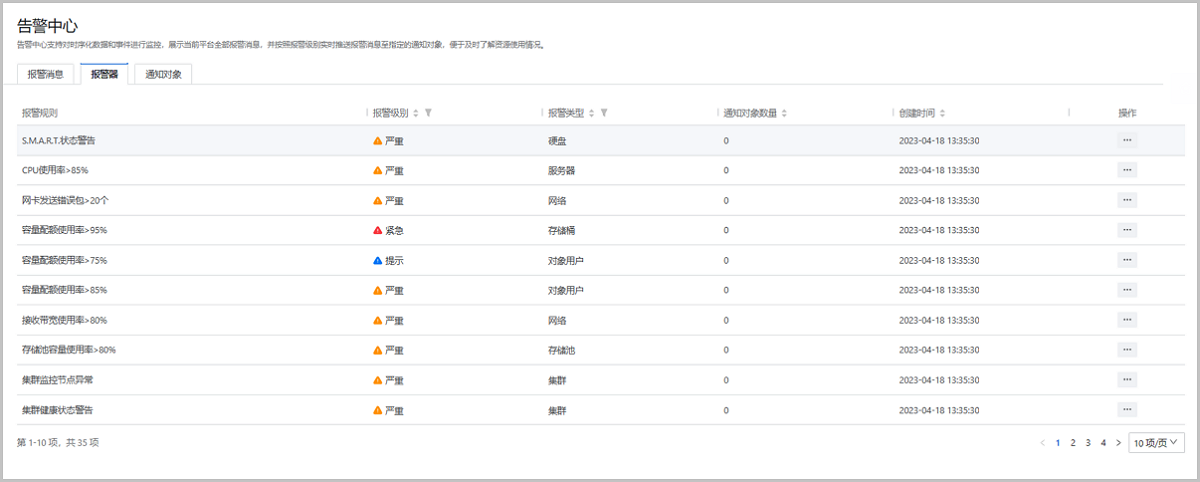The image size is (1200, 482).
Task: Select the 存储池容量使用率>80% rule
Action: (x=69, y=350)
